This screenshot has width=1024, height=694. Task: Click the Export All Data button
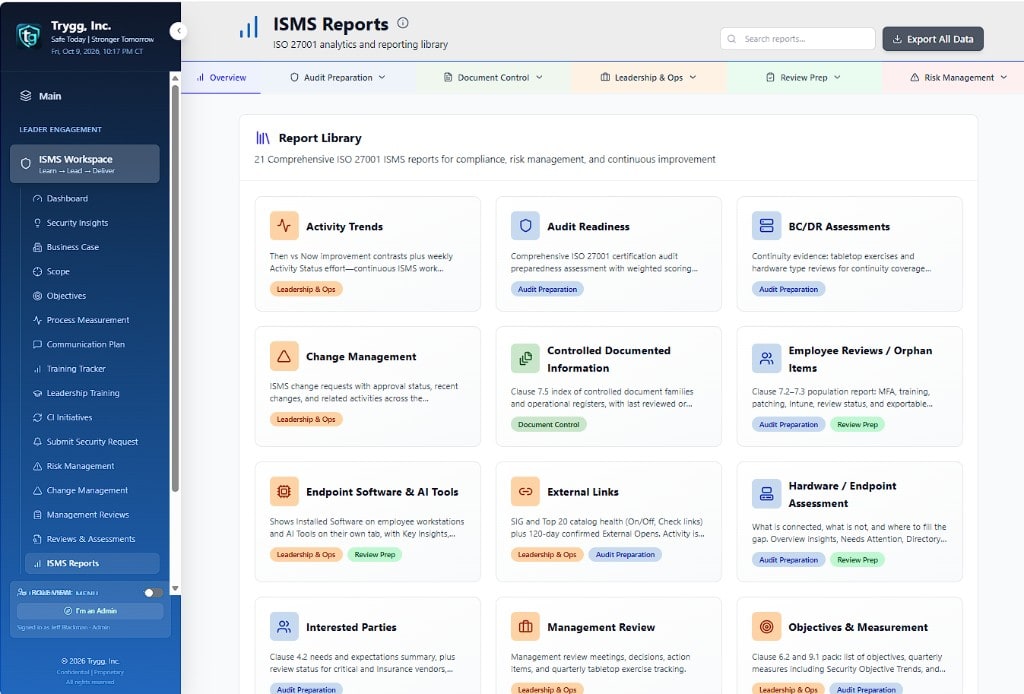click(x=933, y=39)
